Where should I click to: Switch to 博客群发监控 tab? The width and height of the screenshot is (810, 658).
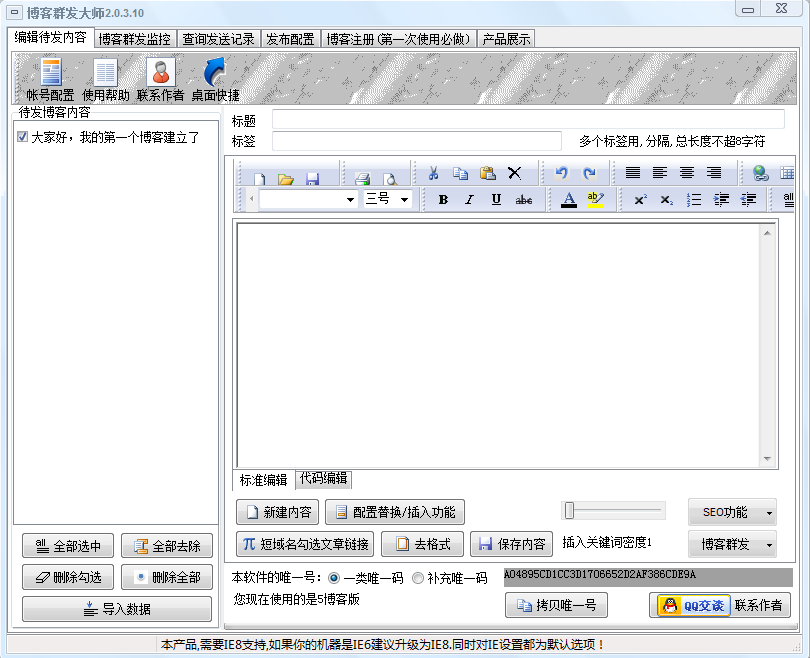(x=135, y=39)
